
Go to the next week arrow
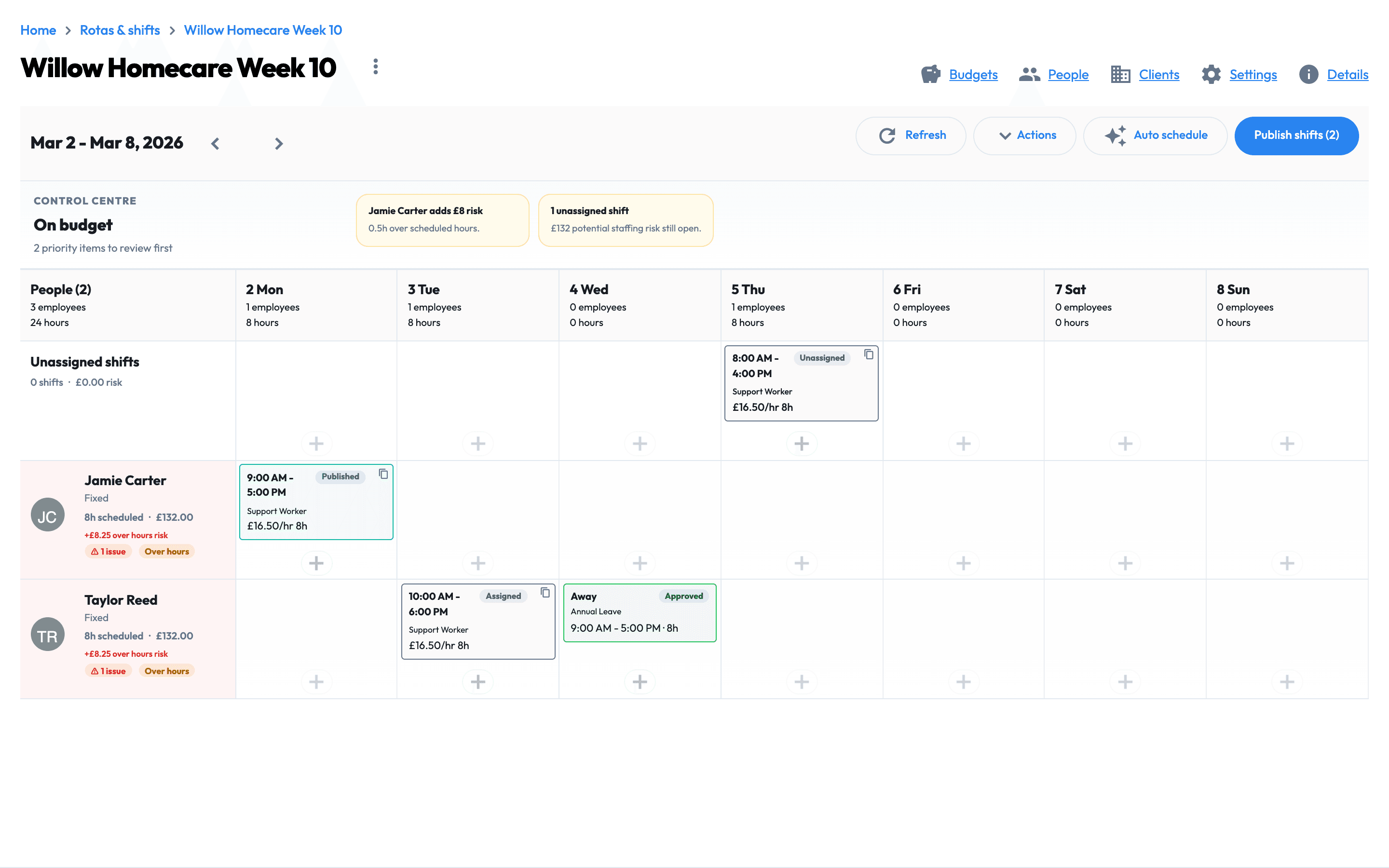pos(279,144)
